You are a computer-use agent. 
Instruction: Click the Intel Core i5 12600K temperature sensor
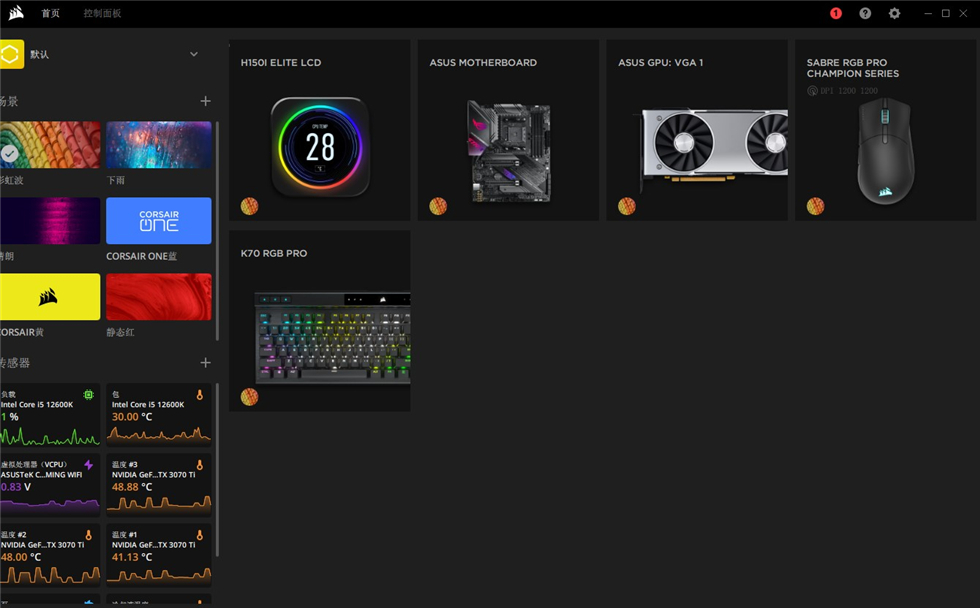[x=158, y=414]
